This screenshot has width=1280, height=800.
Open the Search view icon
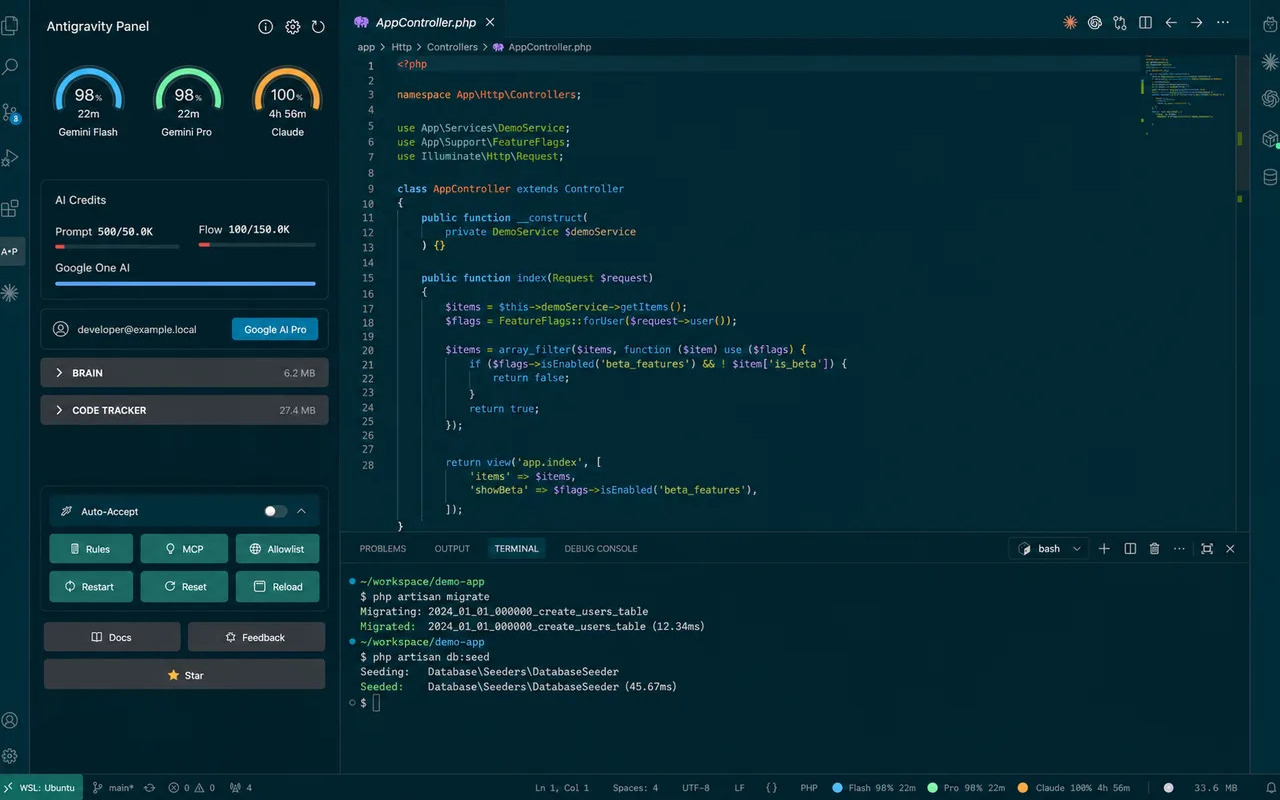(10, 67)
